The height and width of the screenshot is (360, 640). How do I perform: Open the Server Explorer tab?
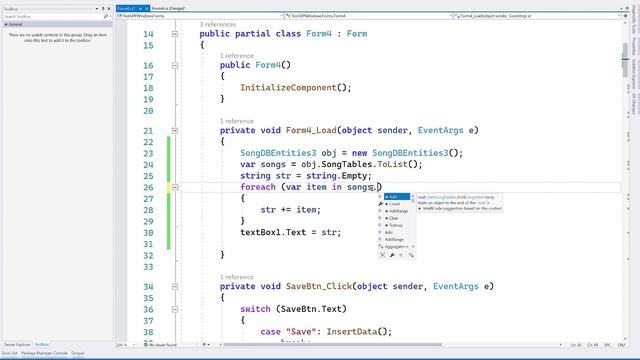[17, 345]
